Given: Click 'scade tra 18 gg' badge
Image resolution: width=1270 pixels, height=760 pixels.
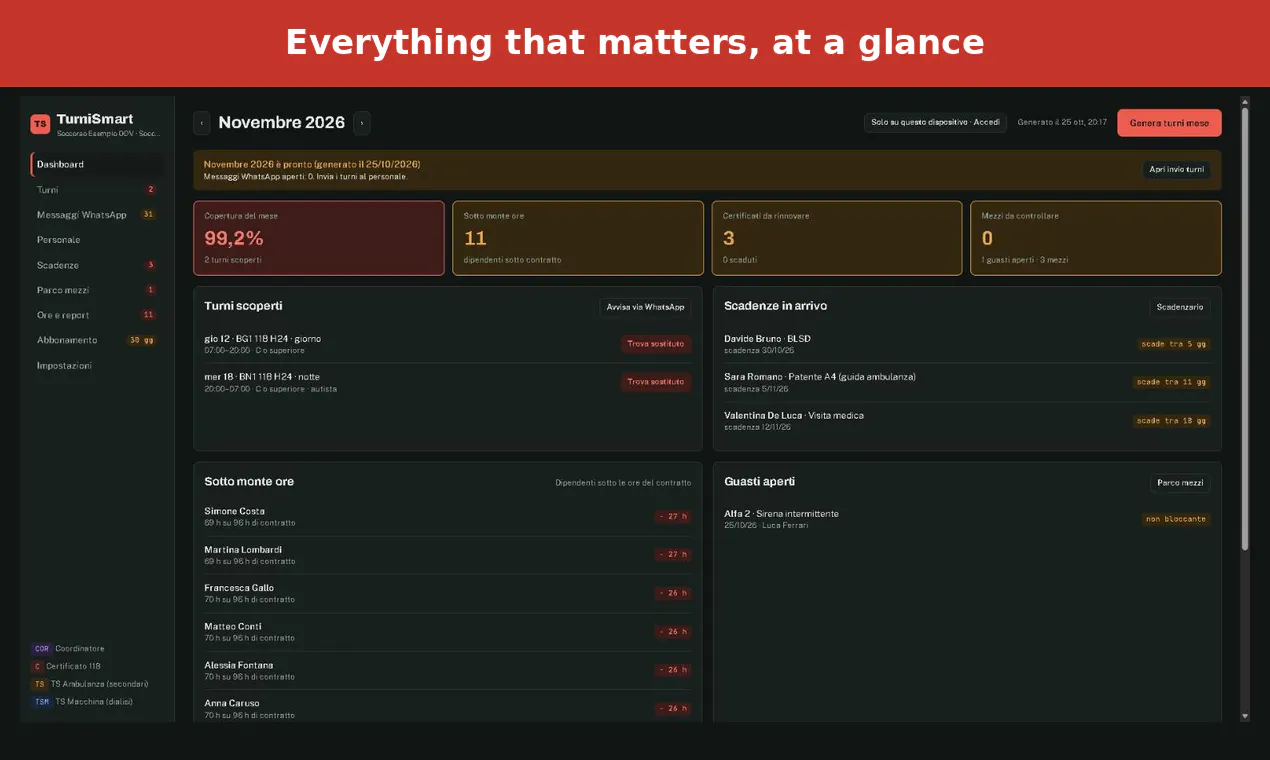Looking at the screenshot, I should coord(1171,421).
